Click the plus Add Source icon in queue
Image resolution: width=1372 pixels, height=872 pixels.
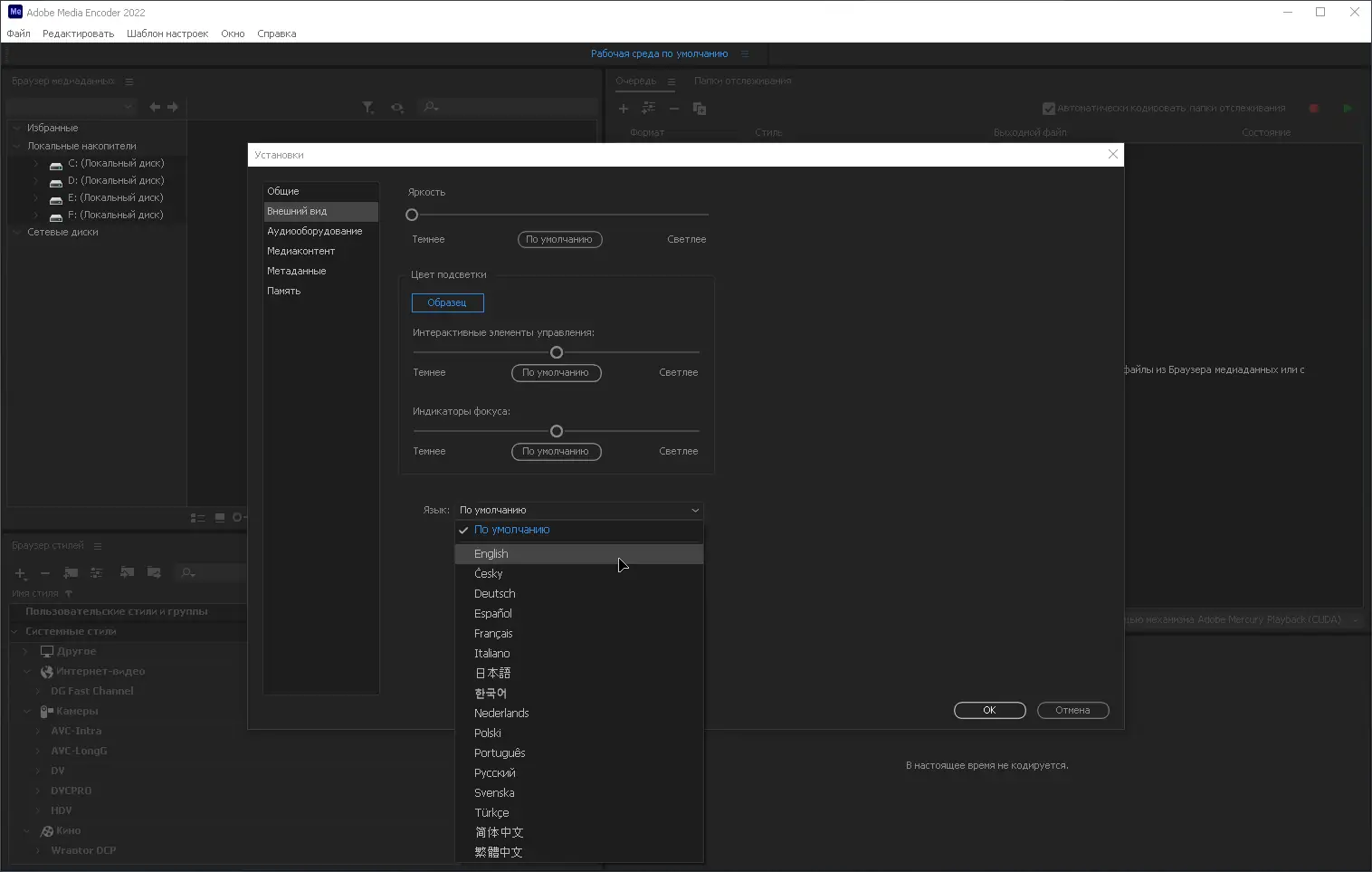624,109
